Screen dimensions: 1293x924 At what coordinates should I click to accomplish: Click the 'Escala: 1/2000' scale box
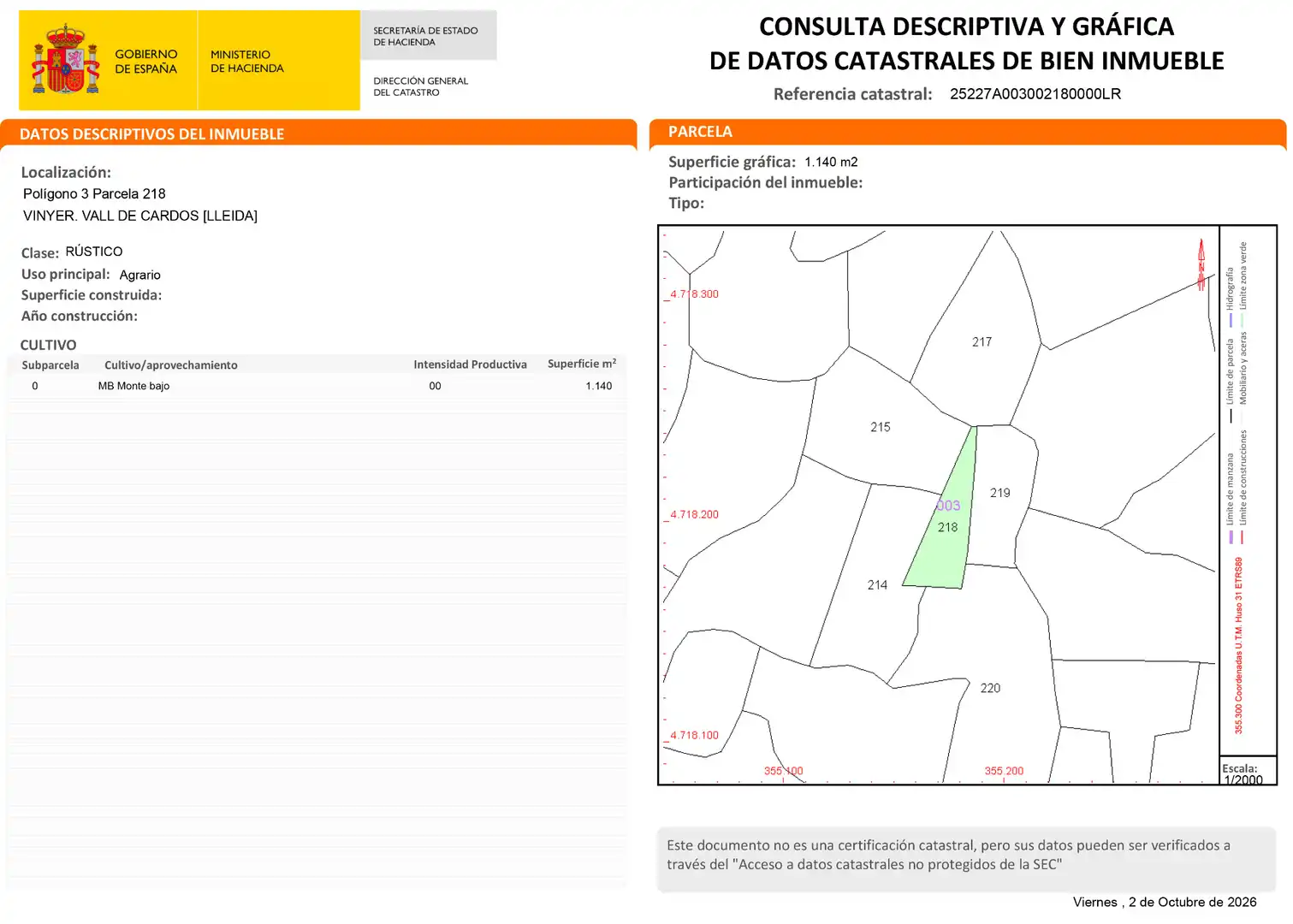click(1248, 772)
